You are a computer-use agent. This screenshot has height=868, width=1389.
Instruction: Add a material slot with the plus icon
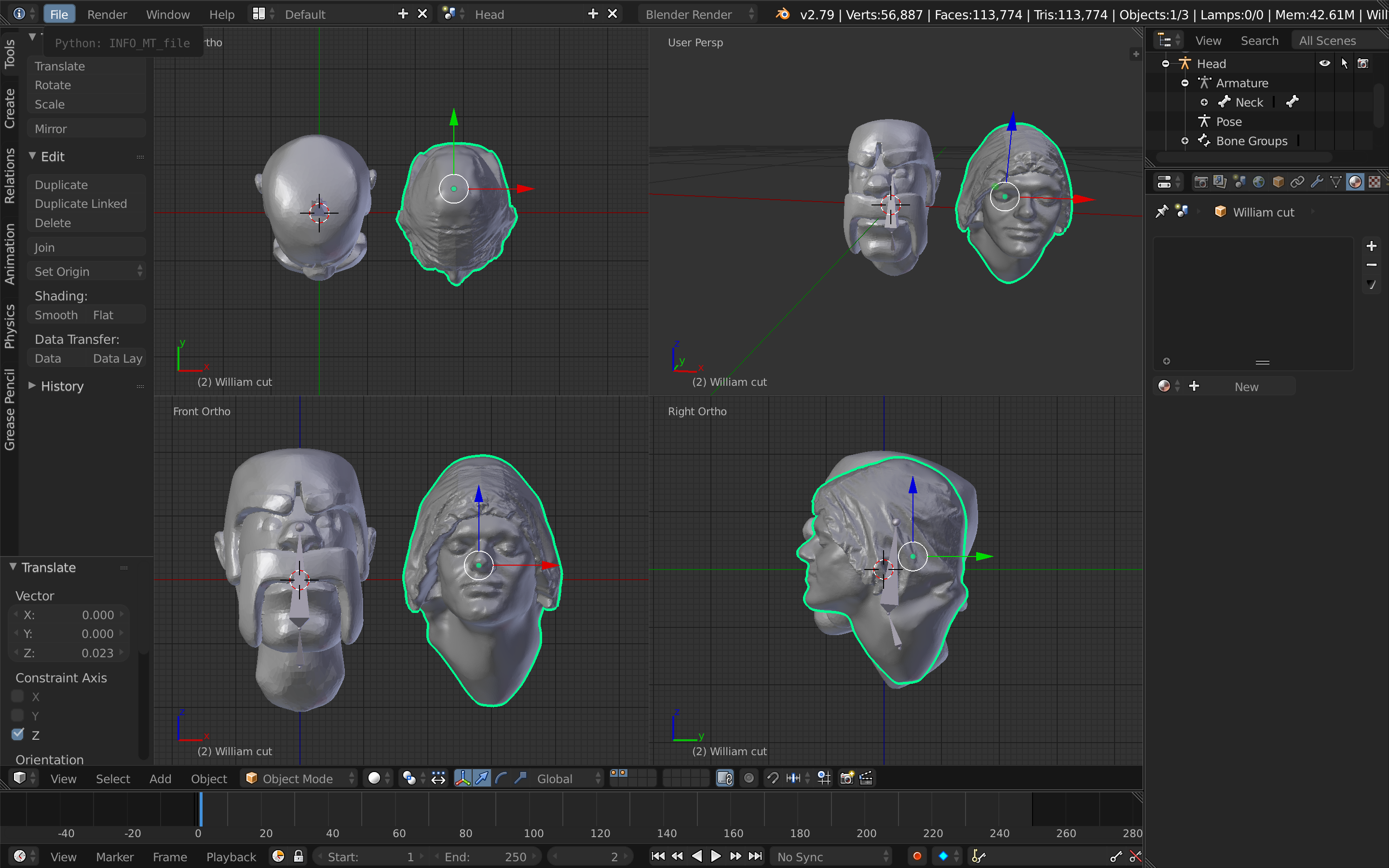click(x=1371, y=246)
